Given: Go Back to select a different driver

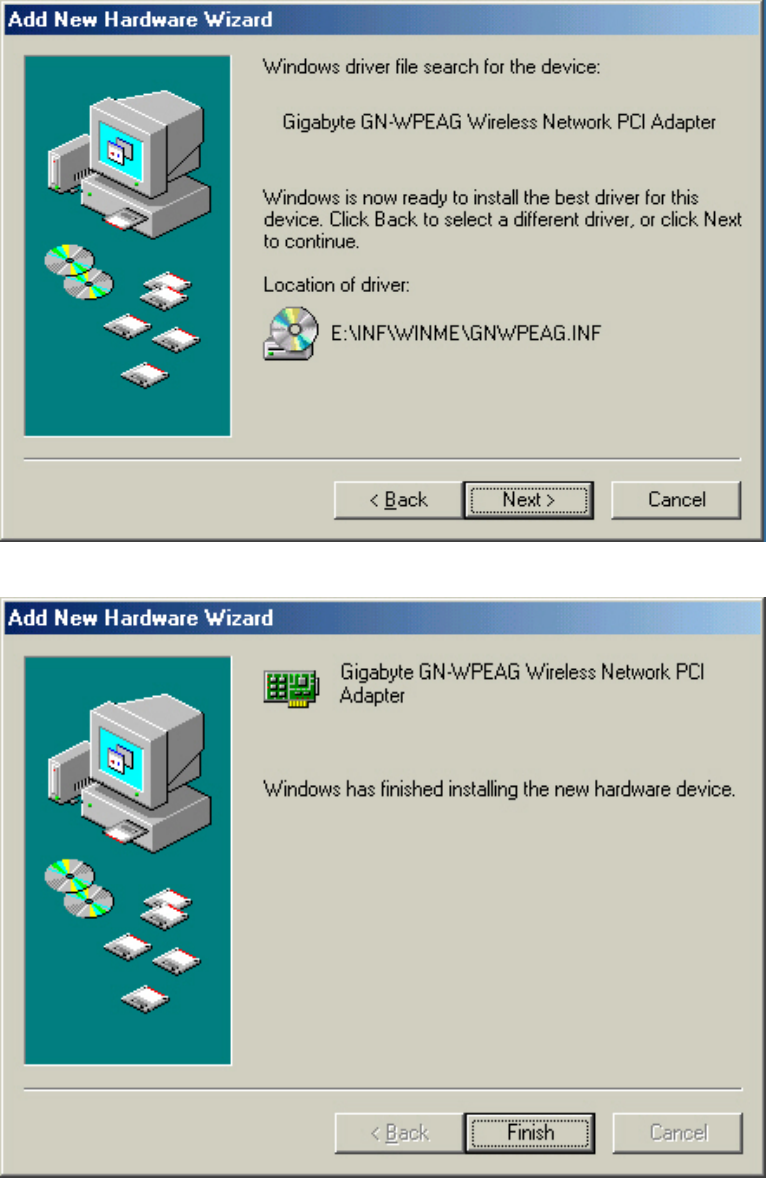Looking at the screenshot, I should [398, 500].
